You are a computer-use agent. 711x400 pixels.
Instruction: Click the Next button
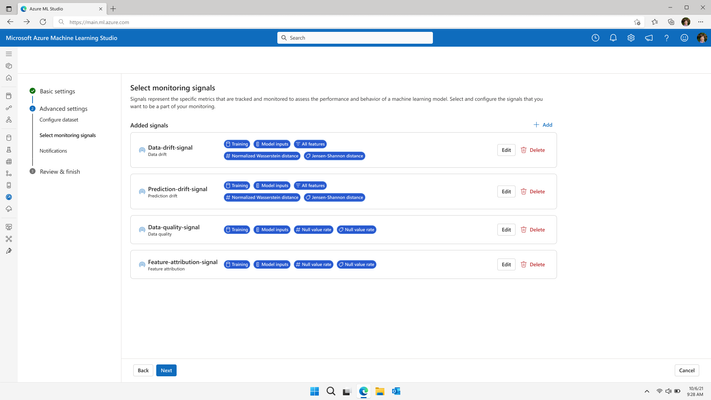coord(166,371)
